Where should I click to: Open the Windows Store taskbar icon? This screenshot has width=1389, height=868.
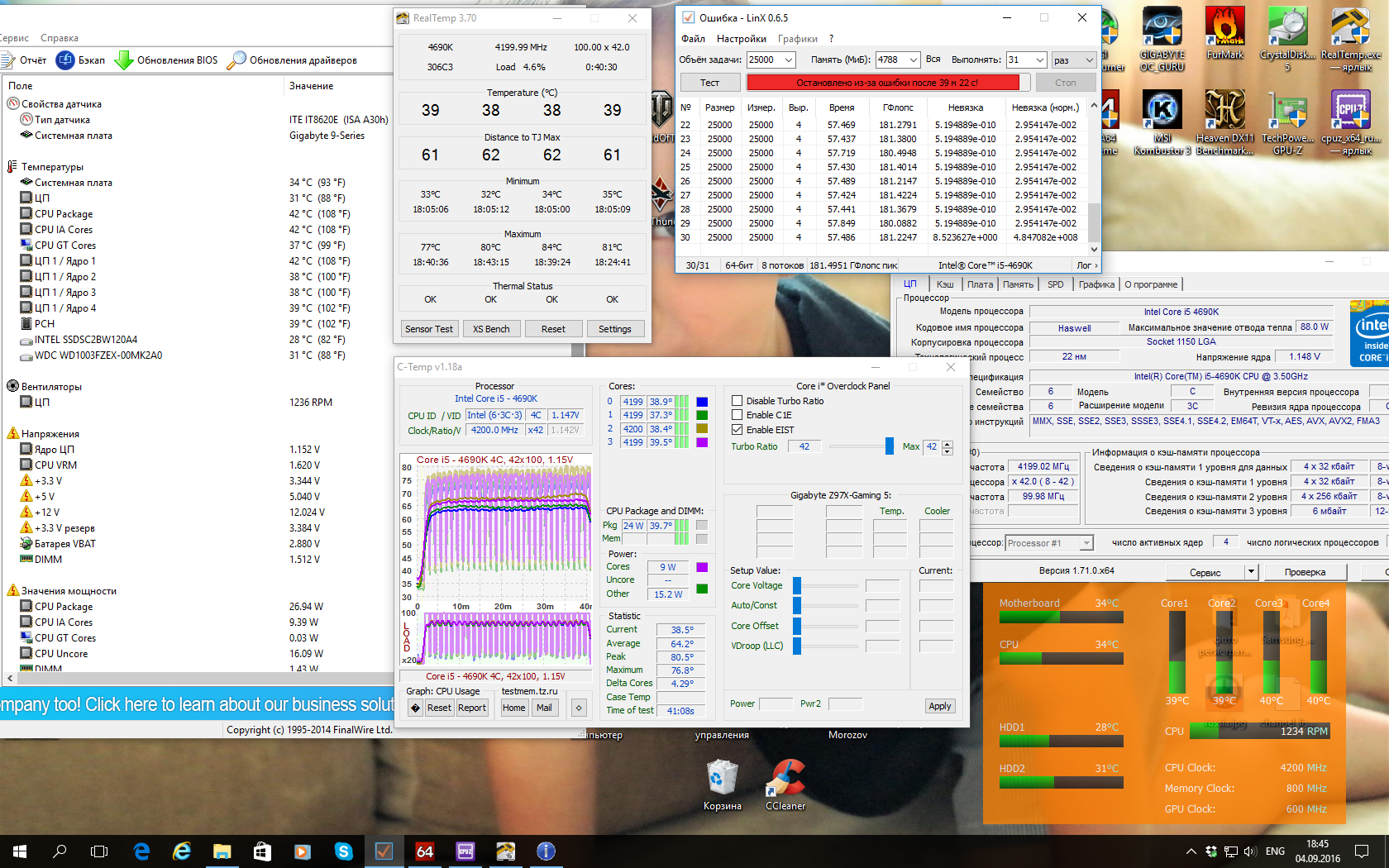point(262,851)
